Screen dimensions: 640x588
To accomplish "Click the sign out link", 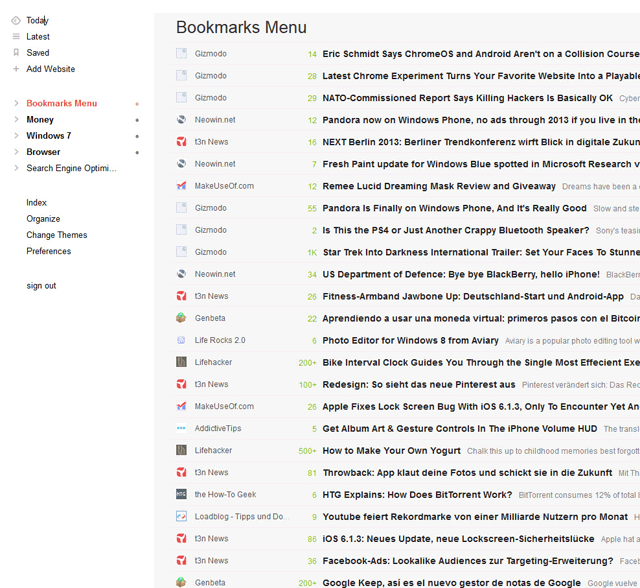I will (41, 286).
